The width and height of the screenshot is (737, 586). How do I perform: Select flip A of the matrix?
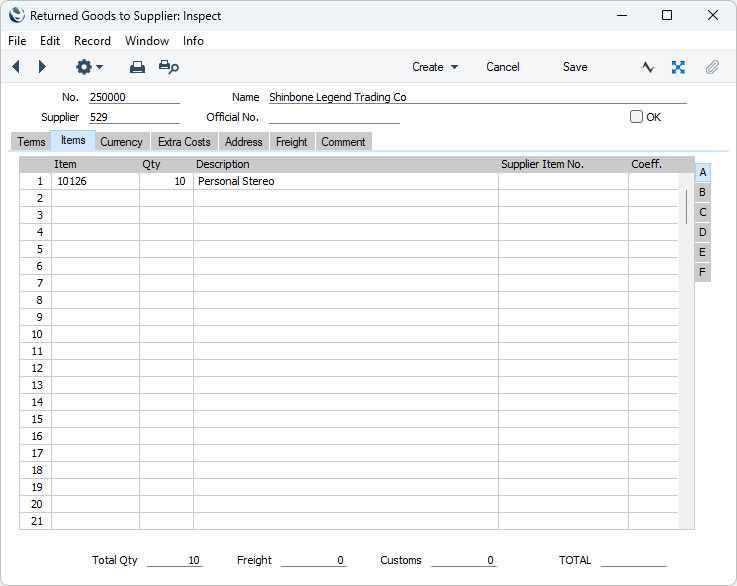[703, 172]
